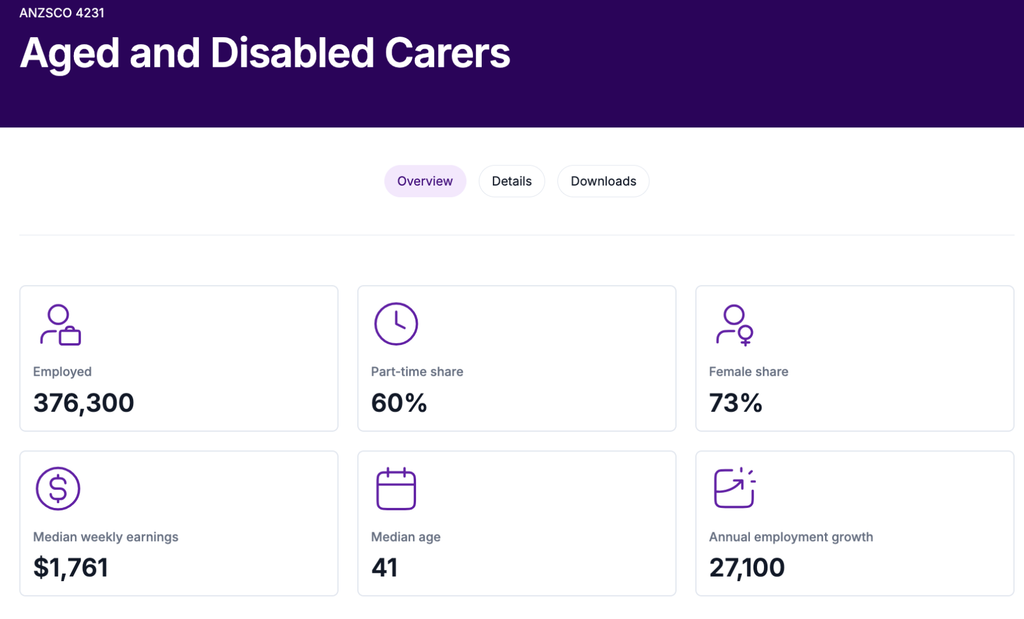Click the Median age value 41
The height and width of the screenshot is (619, 1024).
385,567
